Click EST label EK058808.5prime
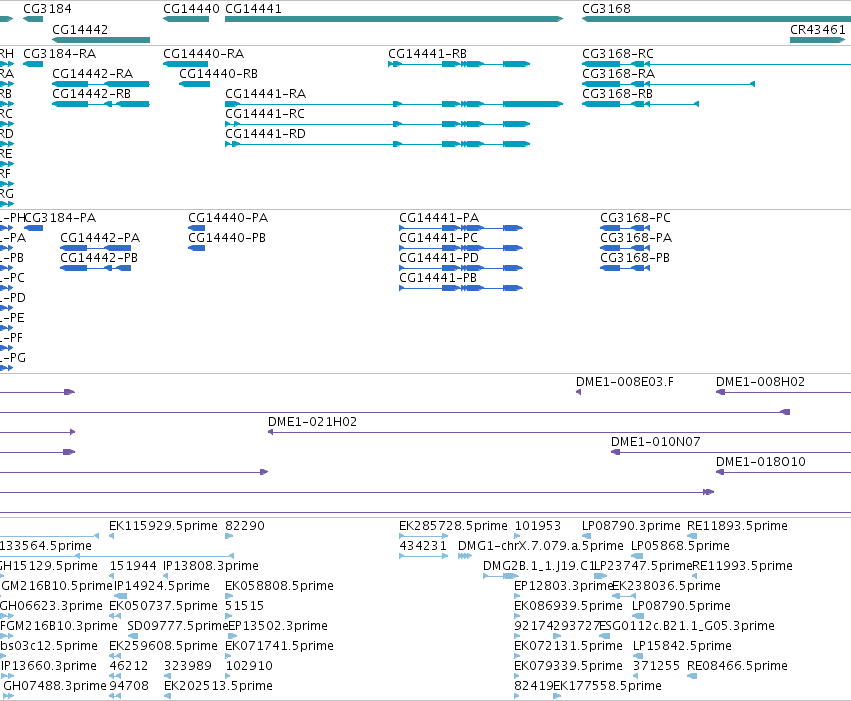Image resolution: width=851 pixels, height=701 pixels. tap(280, 586)
